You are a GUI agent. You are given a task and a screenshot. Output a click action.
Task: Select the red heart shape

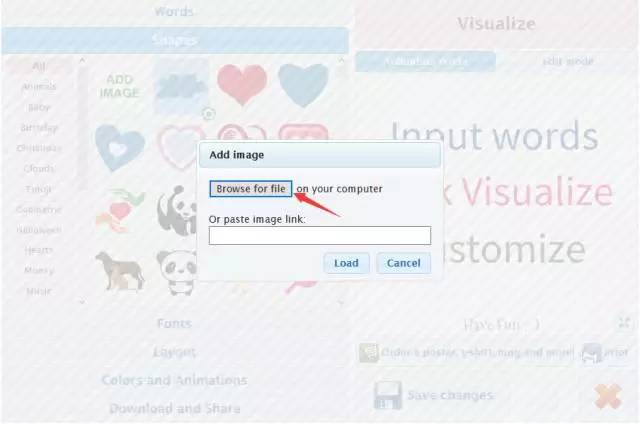tap(242, 84)
